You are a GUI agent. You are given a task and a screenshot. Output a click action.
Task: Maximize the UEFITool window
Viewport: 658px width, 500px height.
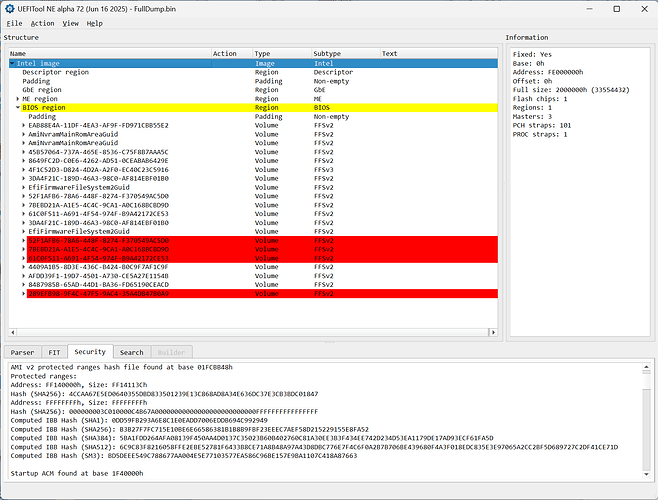pos(616,9)
